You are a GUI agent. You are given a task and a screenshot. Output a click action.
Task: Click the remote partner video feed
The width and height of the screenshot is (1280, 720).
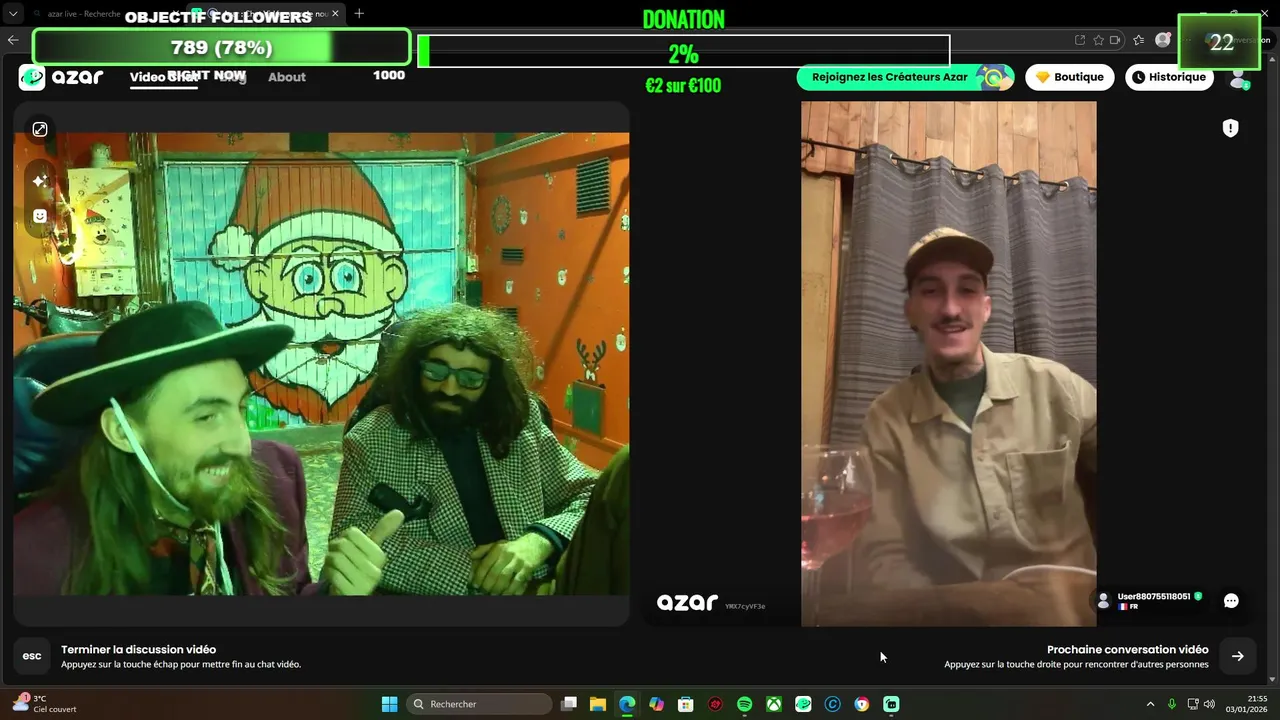tap(948, 364)
